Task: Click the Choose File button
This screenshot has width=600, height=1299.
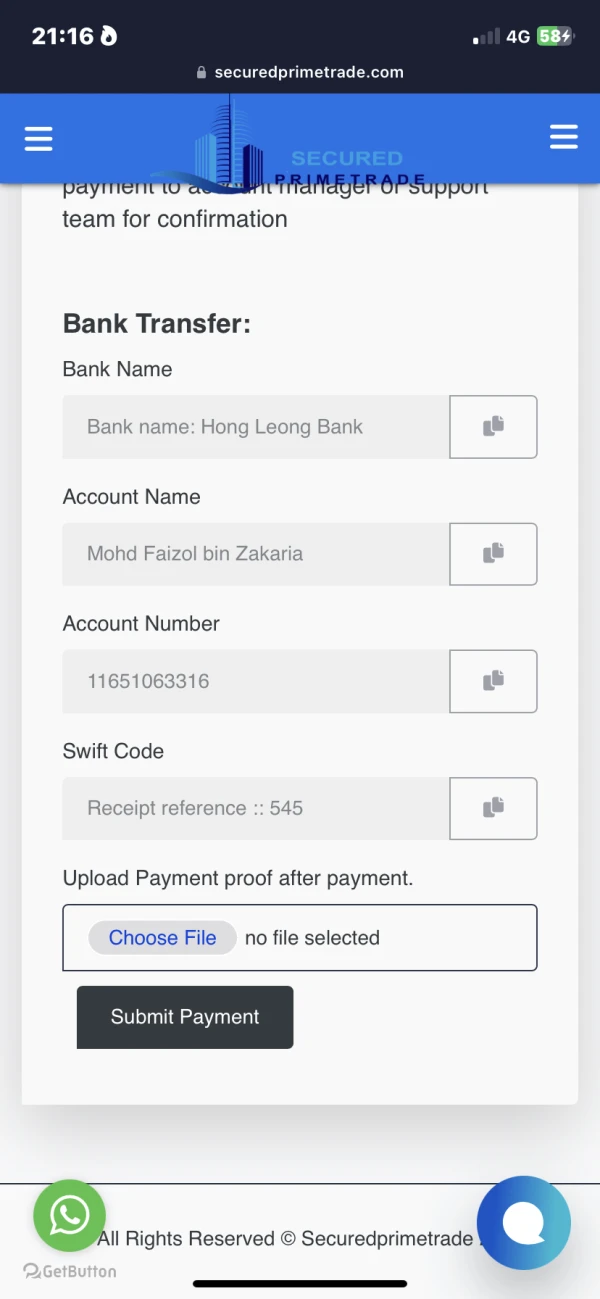Action: pos(162,938)
